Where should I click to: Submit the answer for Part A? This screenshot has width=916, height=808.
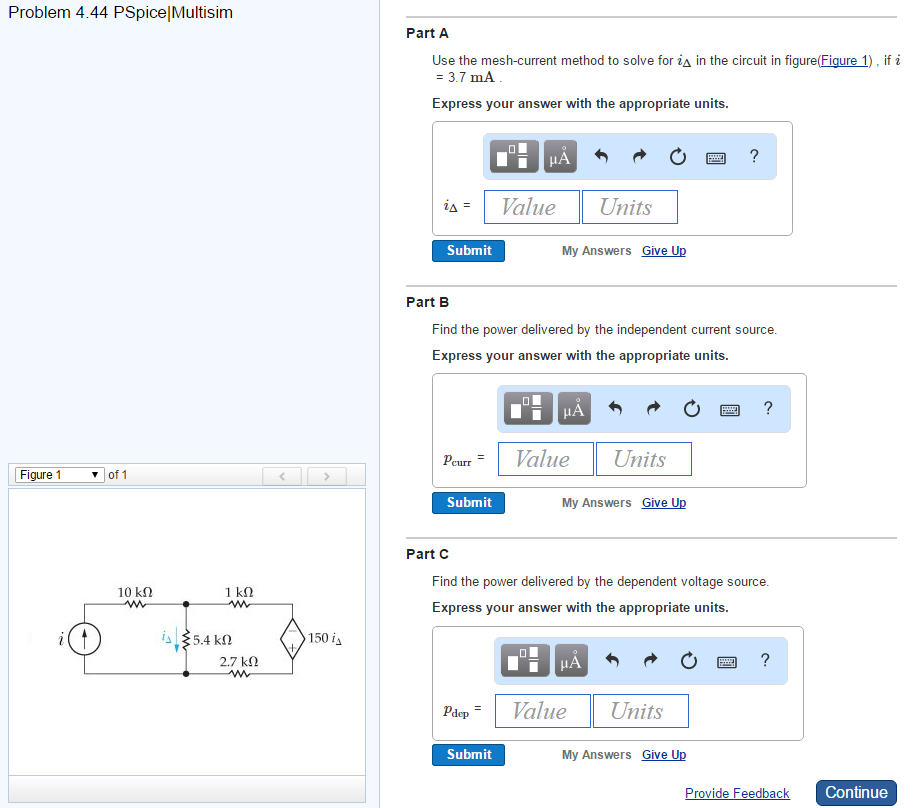pyautogui.click(x=468, y=250)
